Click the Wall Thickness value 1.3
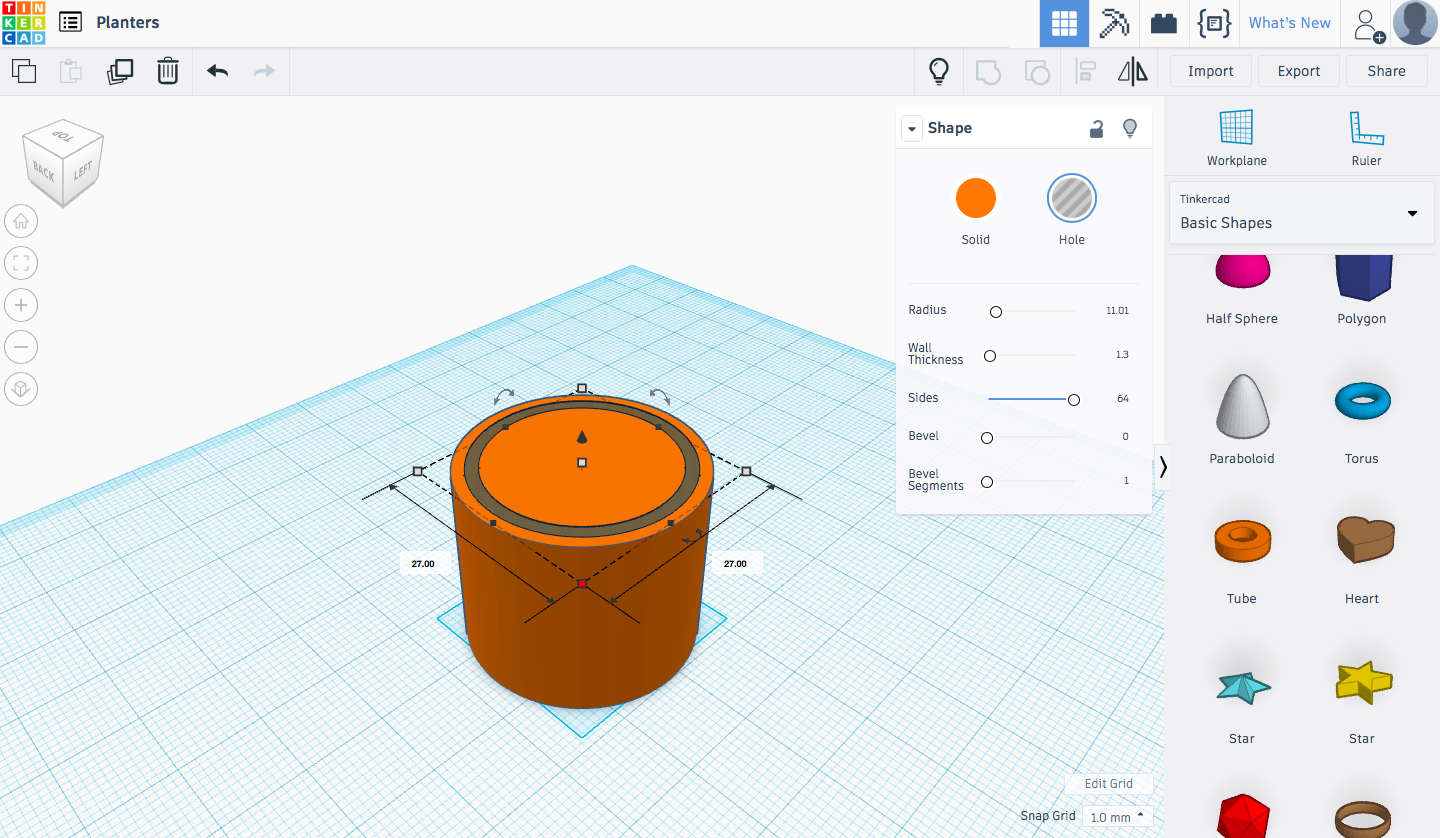The image size is (1440, 838). pos(1122,355)
